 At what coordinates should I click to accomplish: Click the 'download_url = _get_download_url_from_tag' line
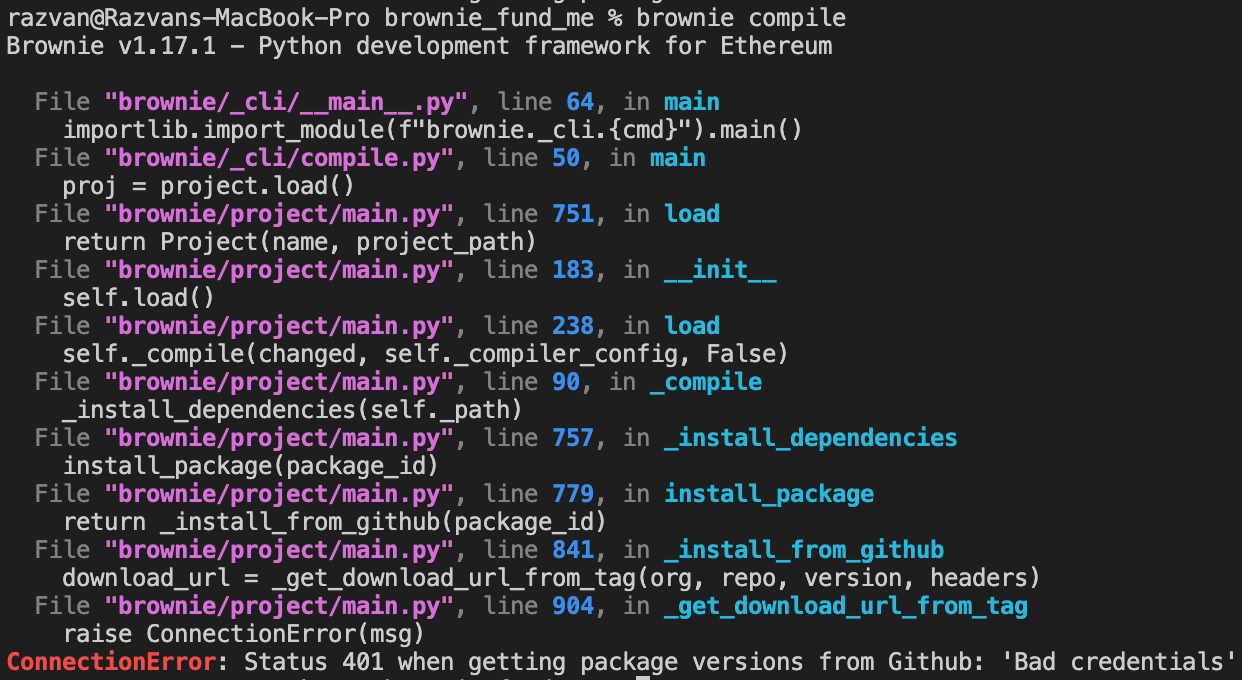[x=552, y=578]
